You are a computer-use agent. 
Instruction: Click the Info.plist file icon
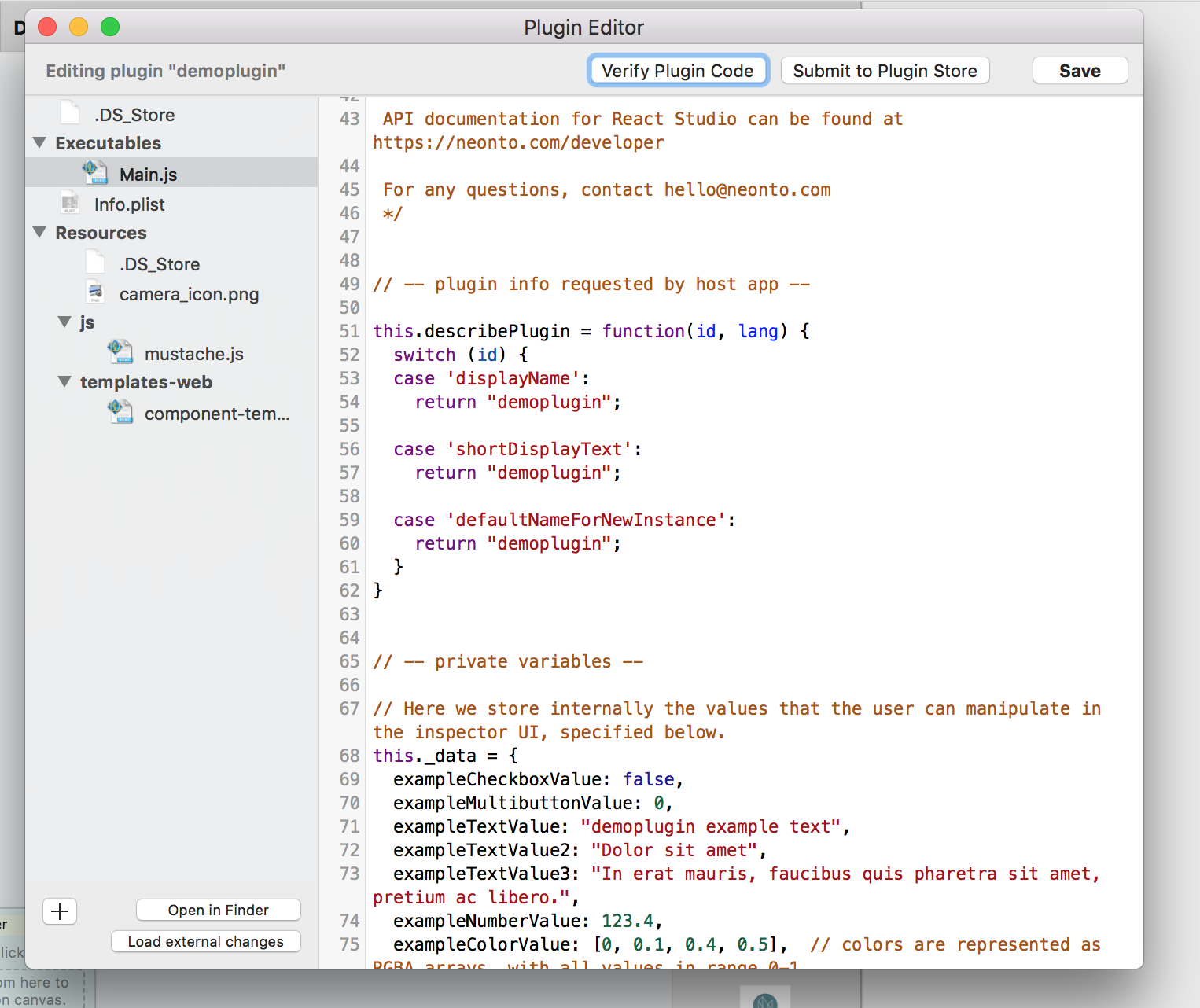click(70, 203)
